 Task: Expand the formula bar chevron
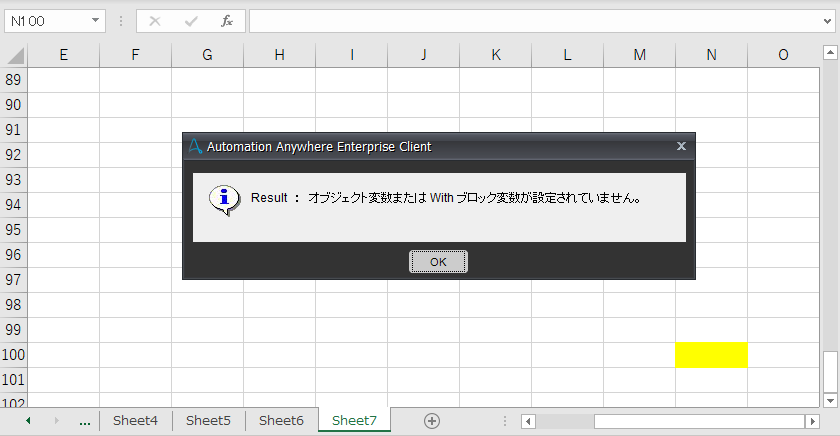point(828,21)
